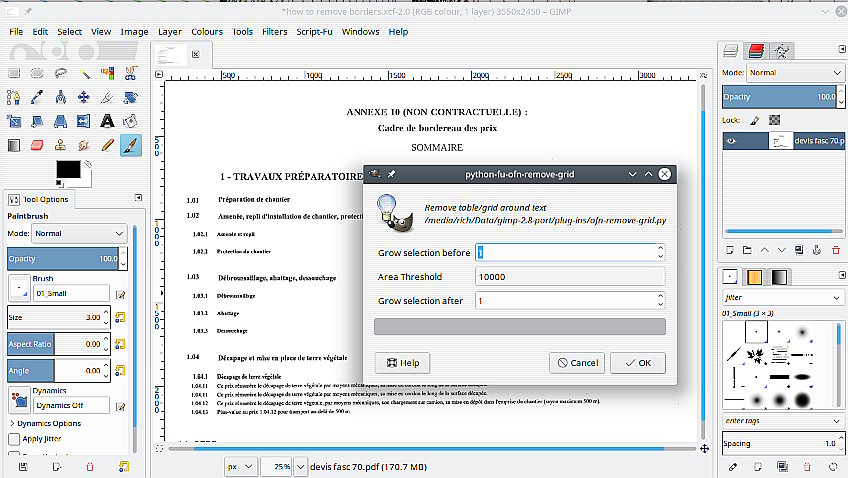Select the Bucket Fill tool
Viewport: 848px width, 478px height.
130,121
